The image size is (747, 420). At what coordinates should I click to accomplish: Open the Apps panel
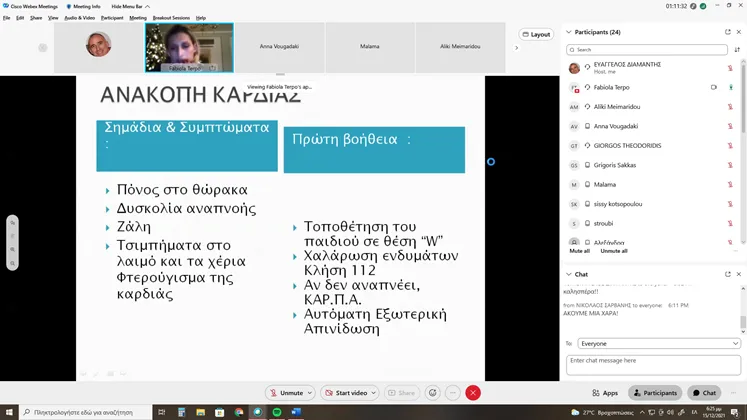[x=605, y=393]
